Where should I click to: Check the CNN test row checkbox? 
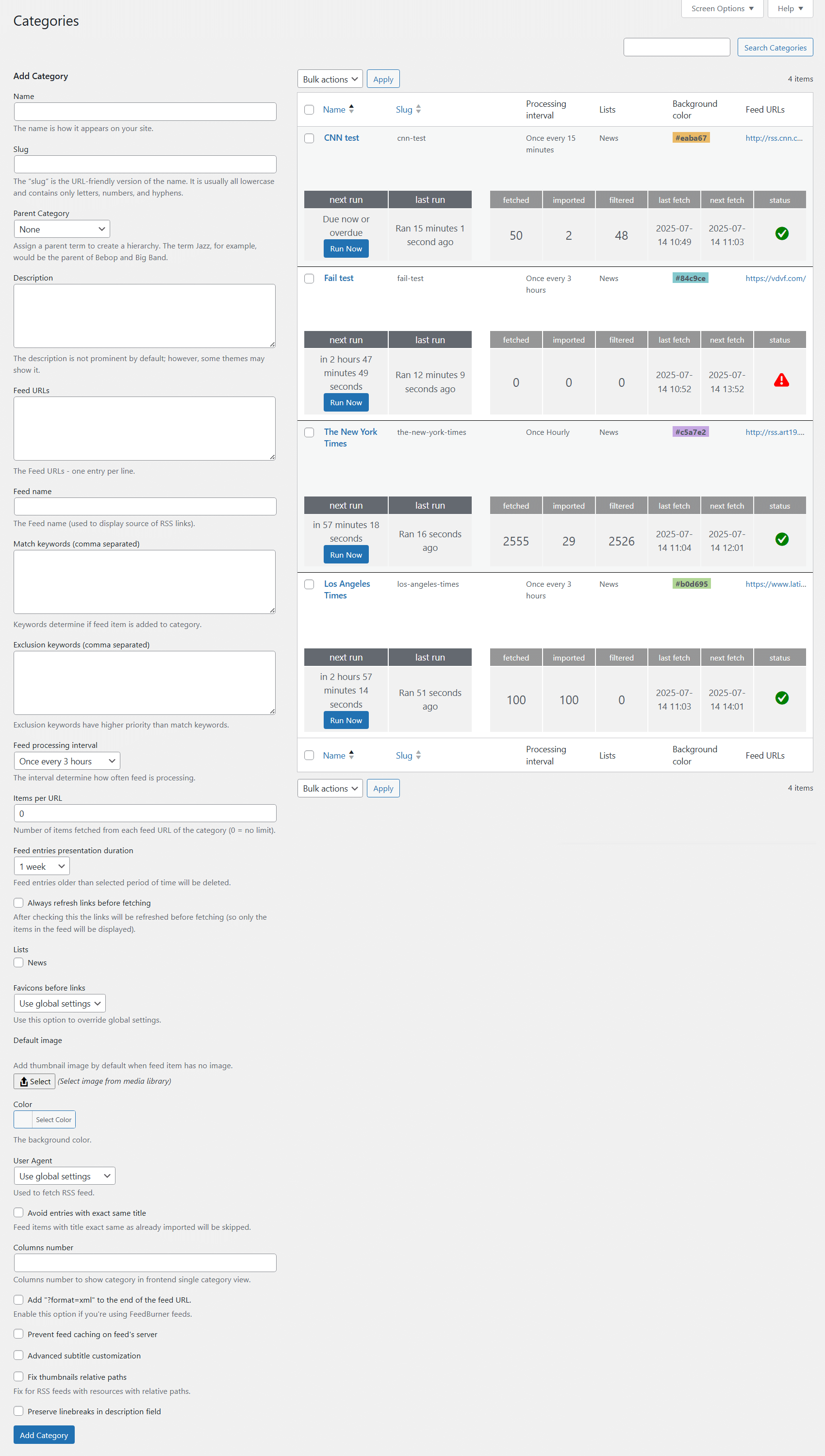point(309,138)
